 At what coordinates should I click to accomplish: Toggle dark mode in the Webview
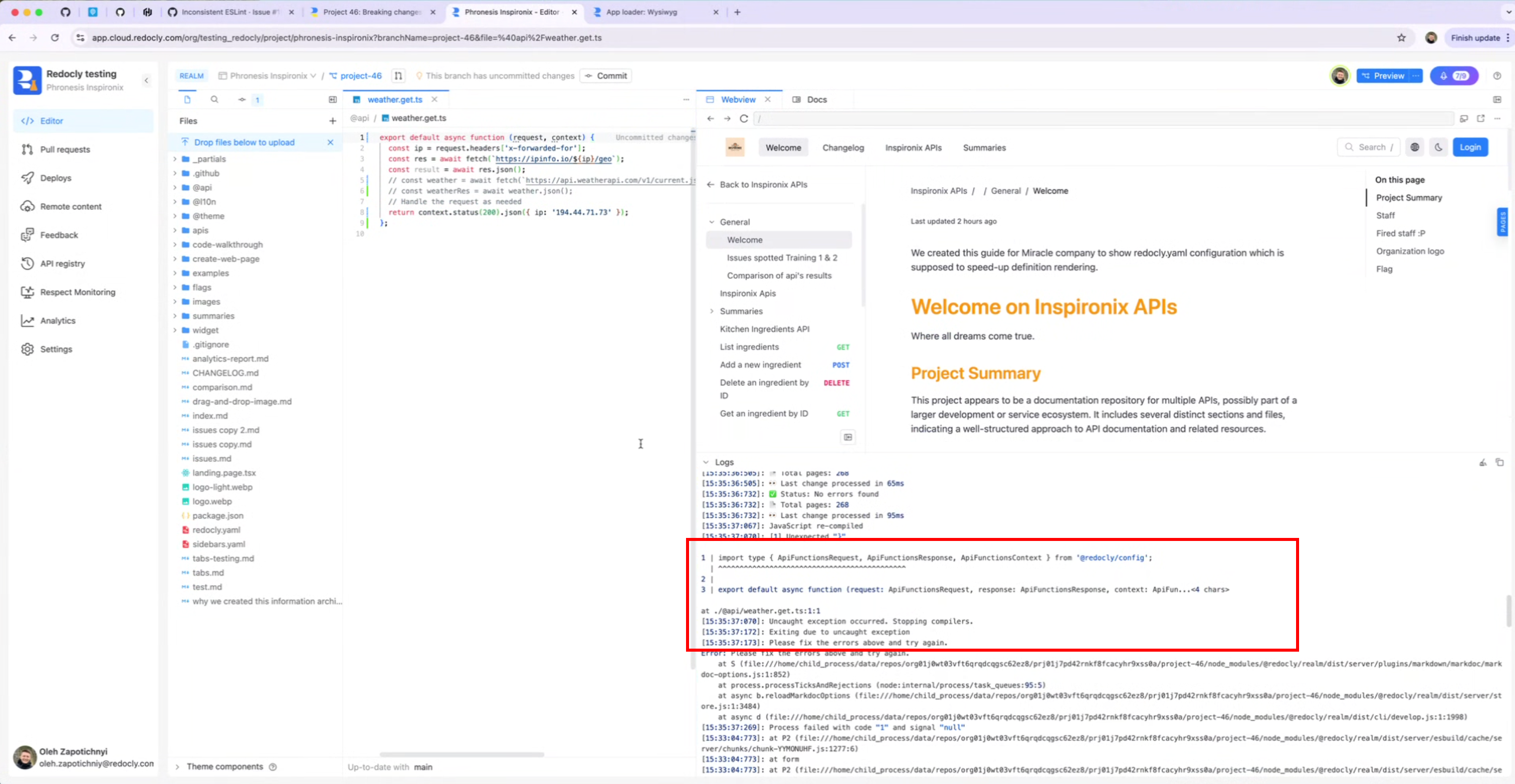pyautogui.click(x=1438, y=147)
